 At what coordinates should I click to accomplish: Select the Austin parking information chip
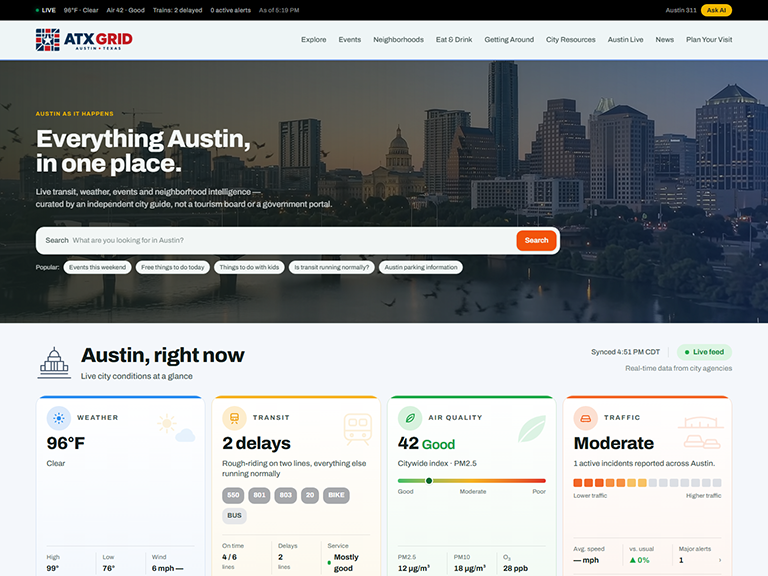(421, 267)
